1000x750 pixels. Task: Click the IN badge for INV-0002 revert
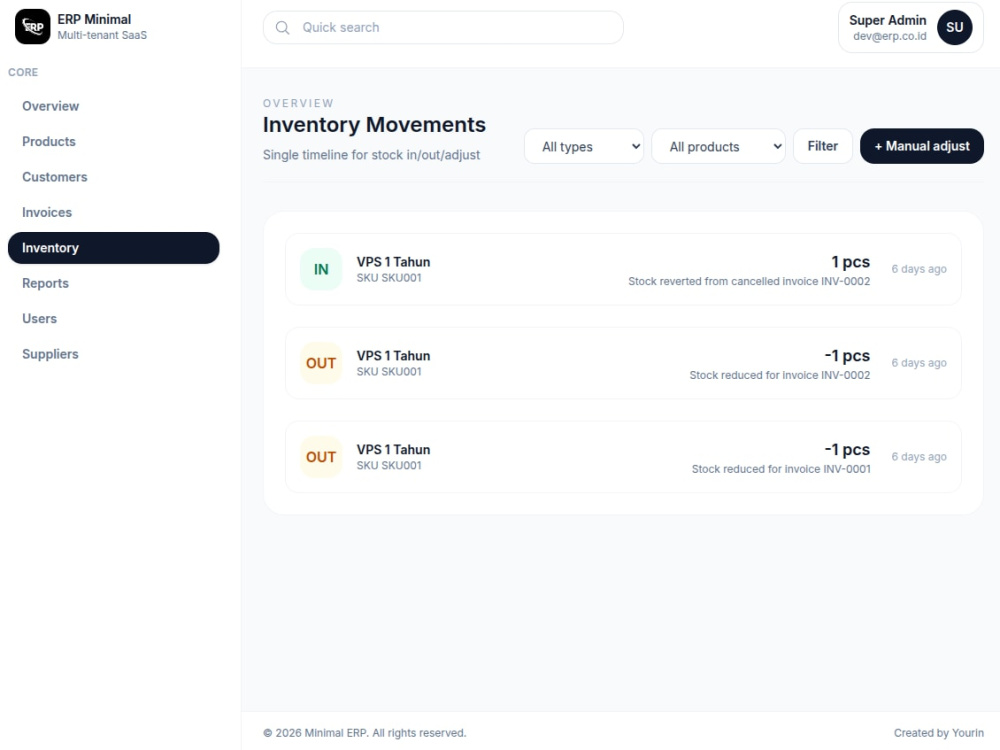pos(321,269)
